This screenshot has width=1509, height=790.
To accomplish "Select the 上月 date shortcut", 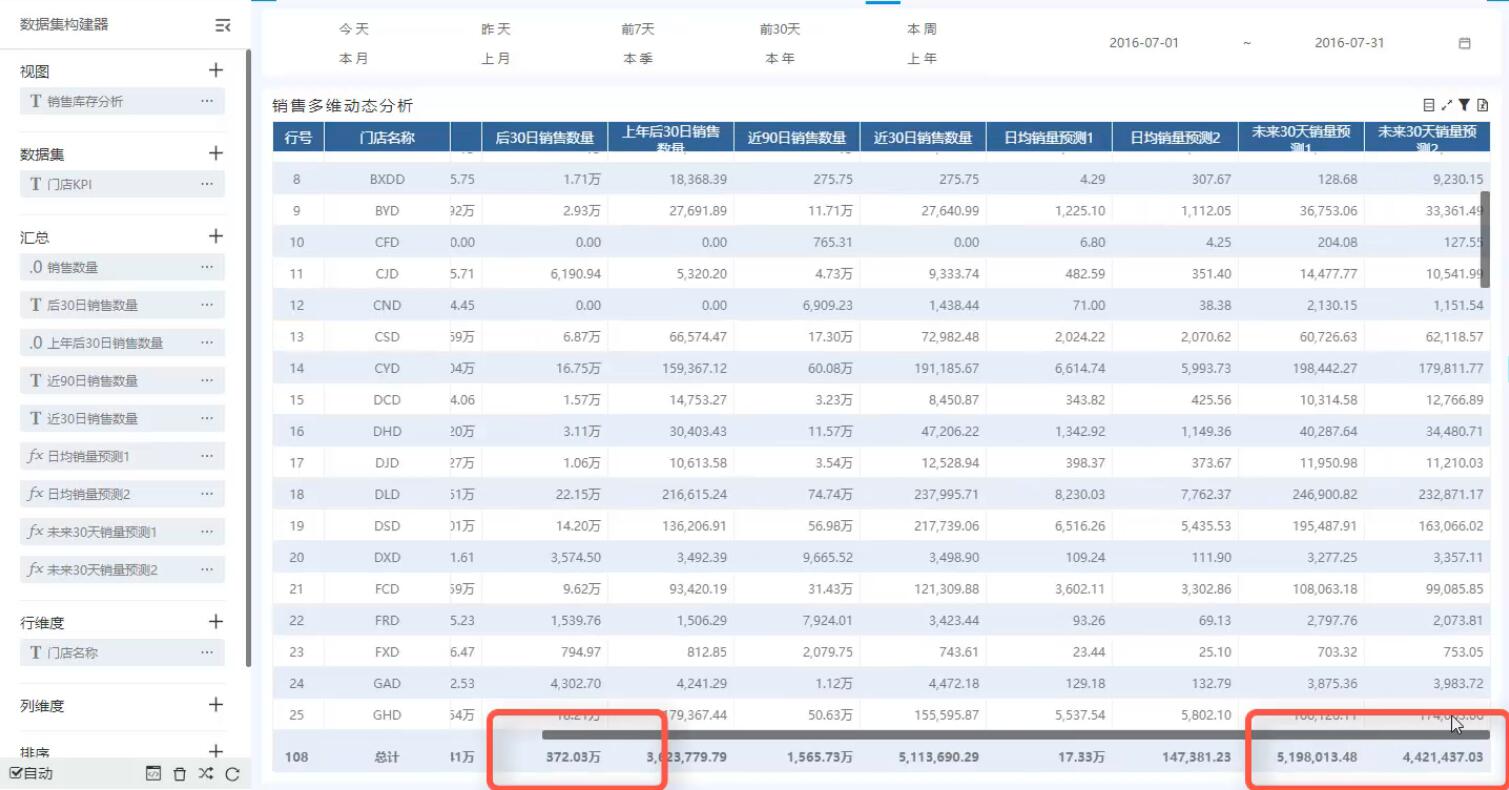I will pos(495,58).
